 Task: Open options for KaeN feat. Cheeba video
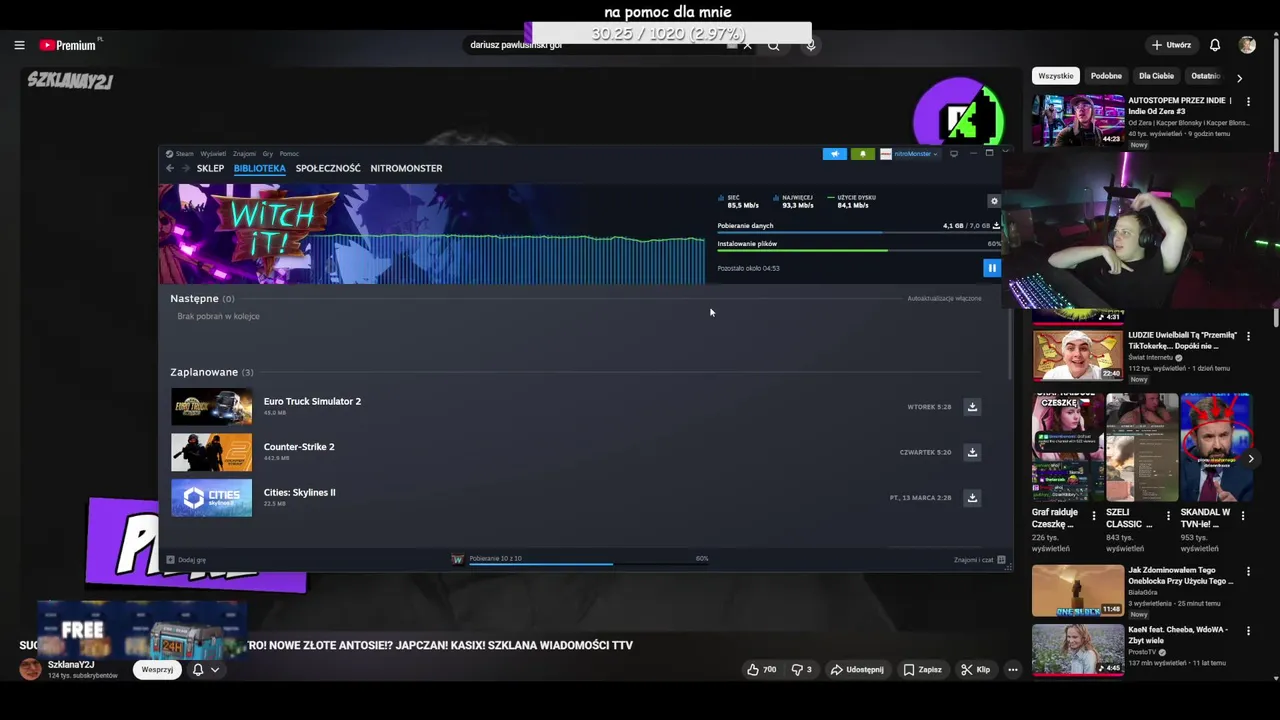pyautogui.click(x=1248, y=631)
